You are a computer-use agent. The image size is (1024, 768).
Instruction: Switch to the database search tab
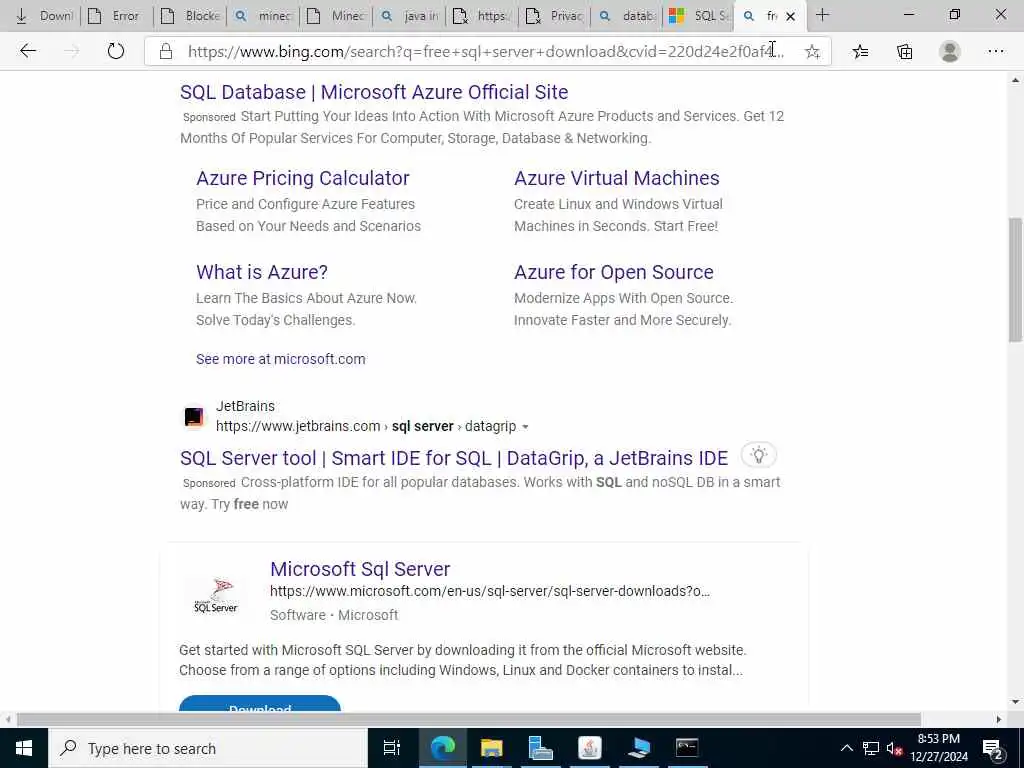(628, 16)
